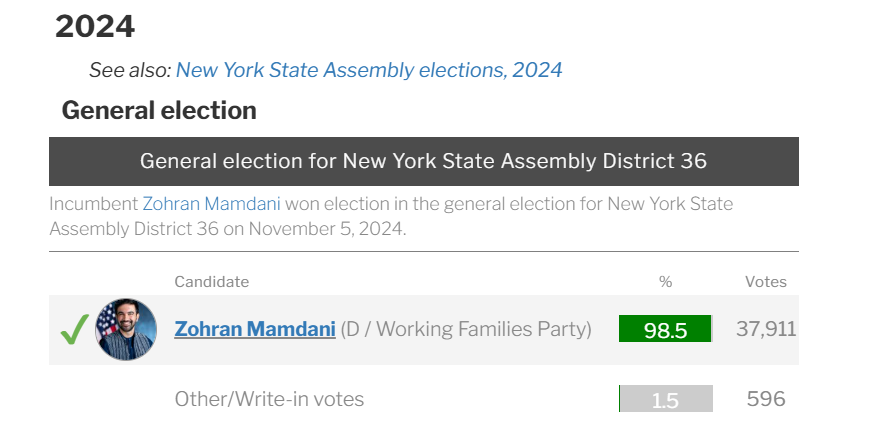Click the green winner checkmark icon
Screen dimensions: 873x439
point(75,330)
